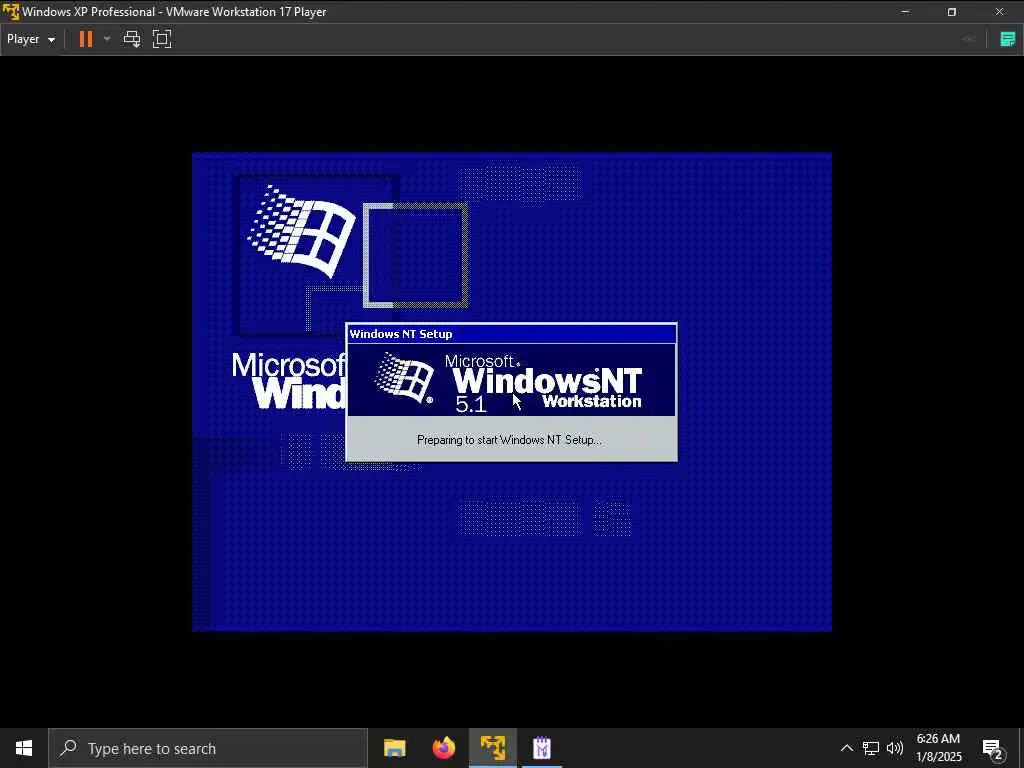Show hidden system tray icons
The image size is (1024, 768).
(x=846, y=748)
